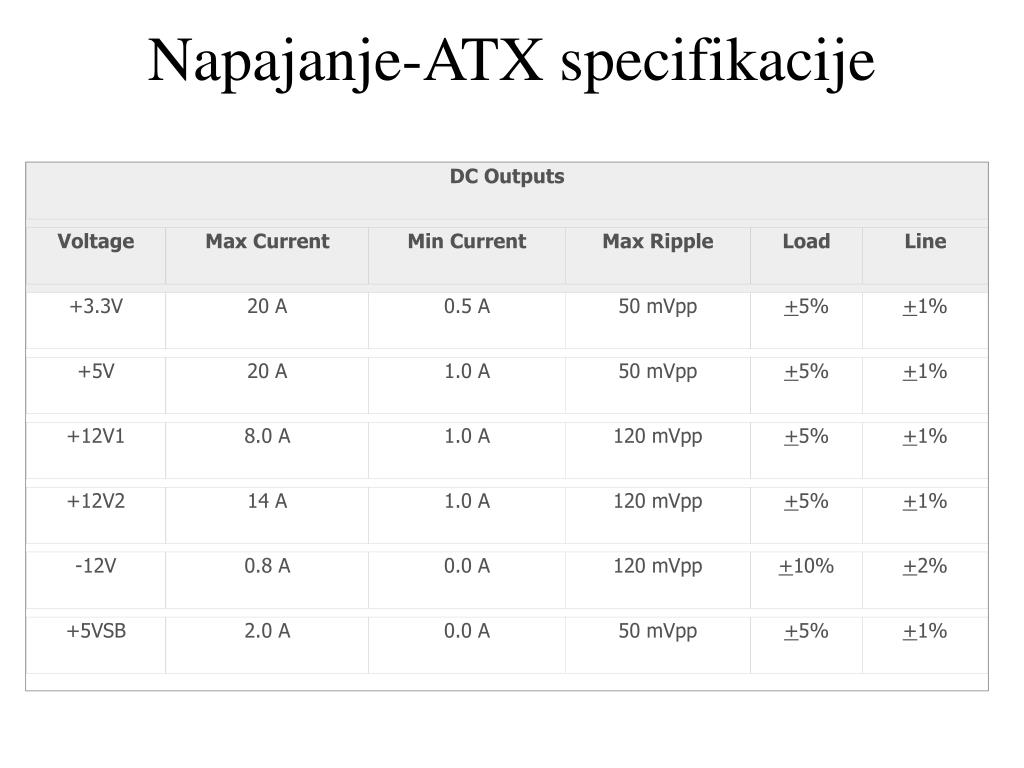The width and height of the screenshot is (1024, 768).
Task: Select the -12V voltage cell
Action: point(96,566)
